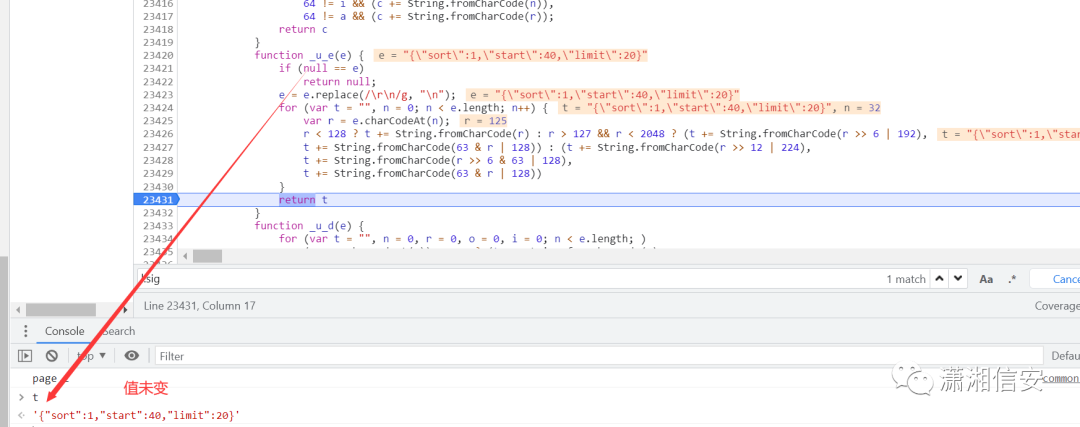1080x427 pixels.
Task: Click the left pane scrollbar left arrow
Action: point(18,310)
